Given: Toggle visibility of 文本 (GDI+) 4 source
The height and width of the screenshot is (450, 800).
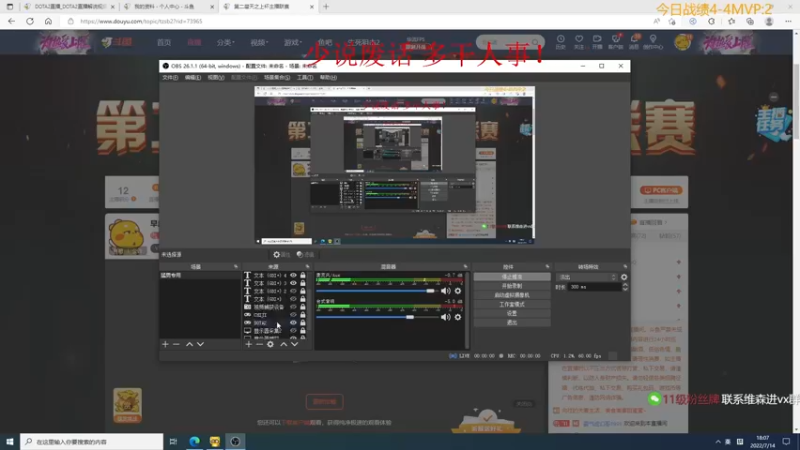Looking at the screenshot, I should pos(293,276).
